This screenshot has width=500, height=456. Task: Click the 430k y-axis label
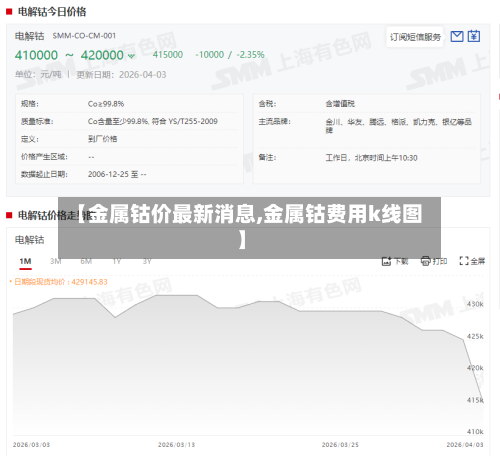coord(475,304)
